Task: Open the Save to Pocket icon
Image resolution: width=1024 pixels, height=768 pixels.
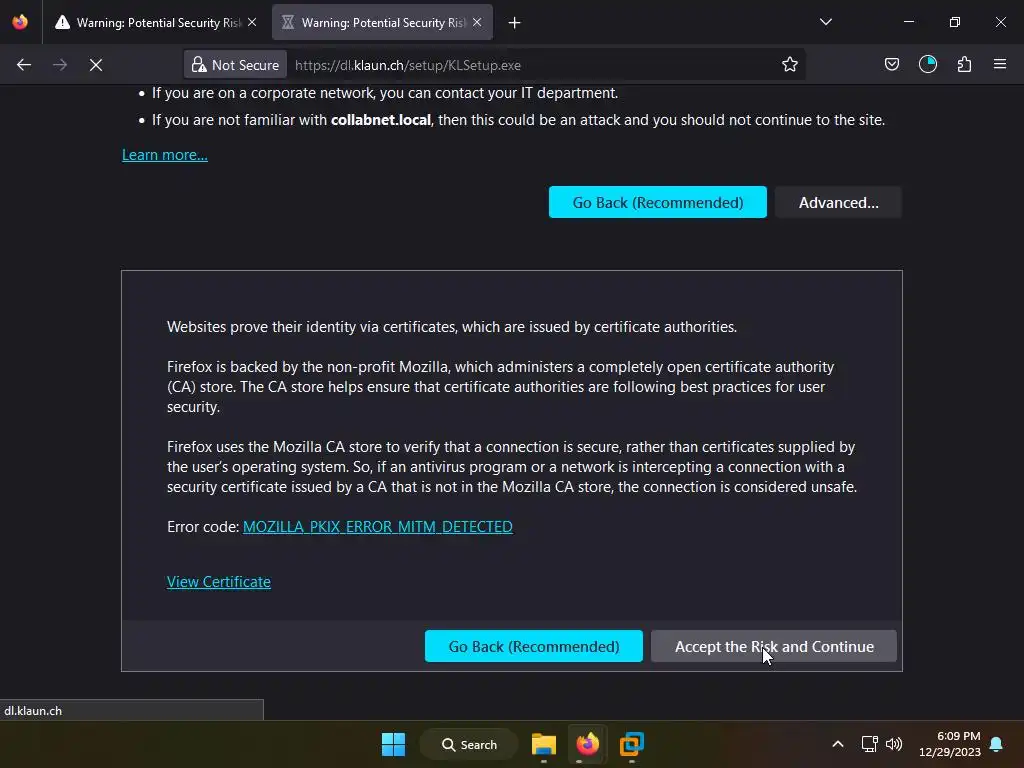Action: (891, 64)
